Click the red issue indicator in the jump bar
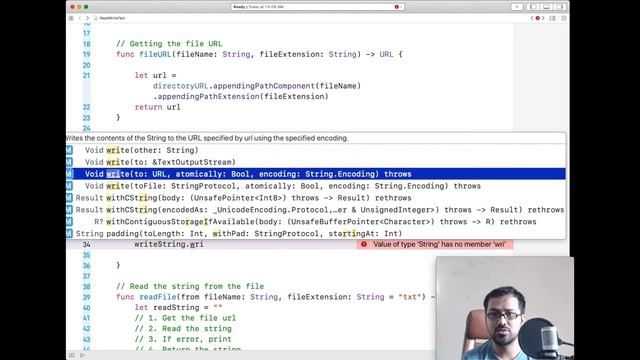 [537, 18]
